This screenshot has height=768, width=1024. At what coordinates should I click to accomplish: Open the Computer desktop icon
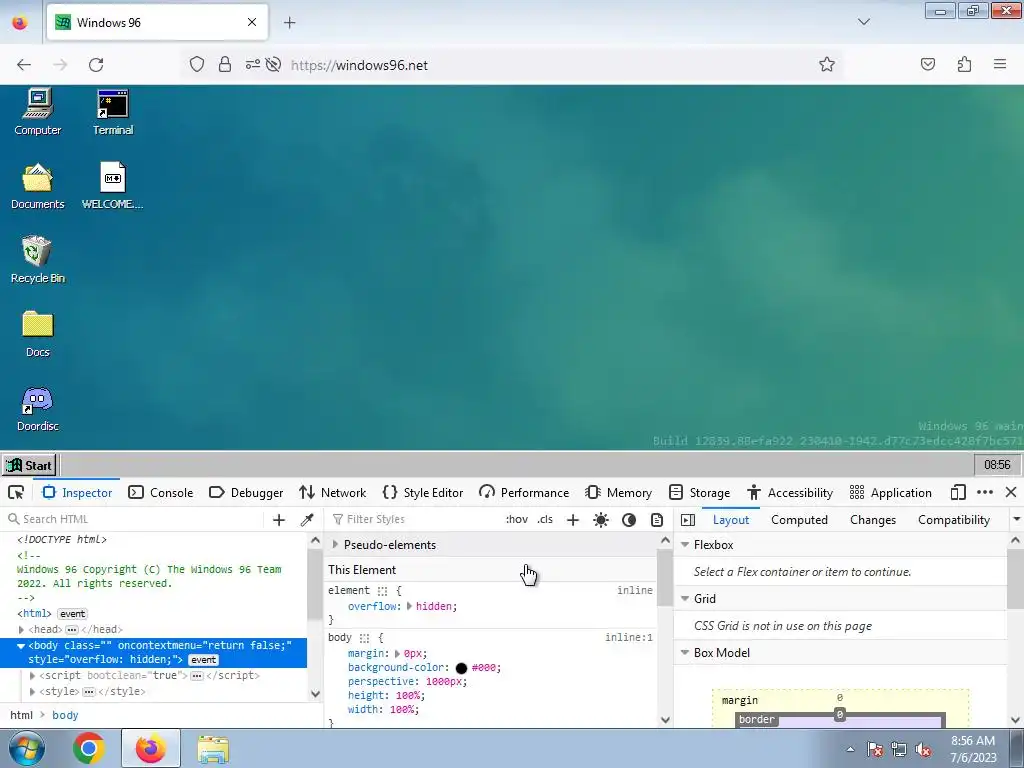[38, 112]
